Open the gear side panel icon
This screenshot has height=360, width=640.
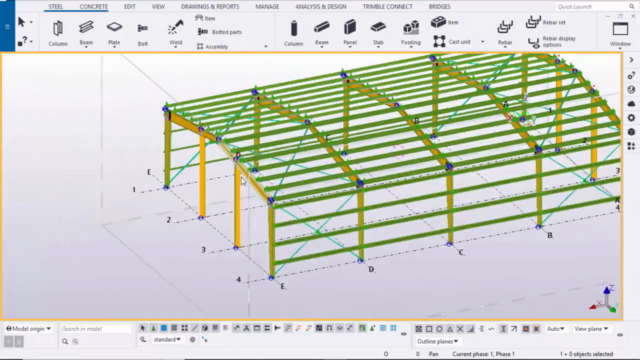[x=631, y=118]
